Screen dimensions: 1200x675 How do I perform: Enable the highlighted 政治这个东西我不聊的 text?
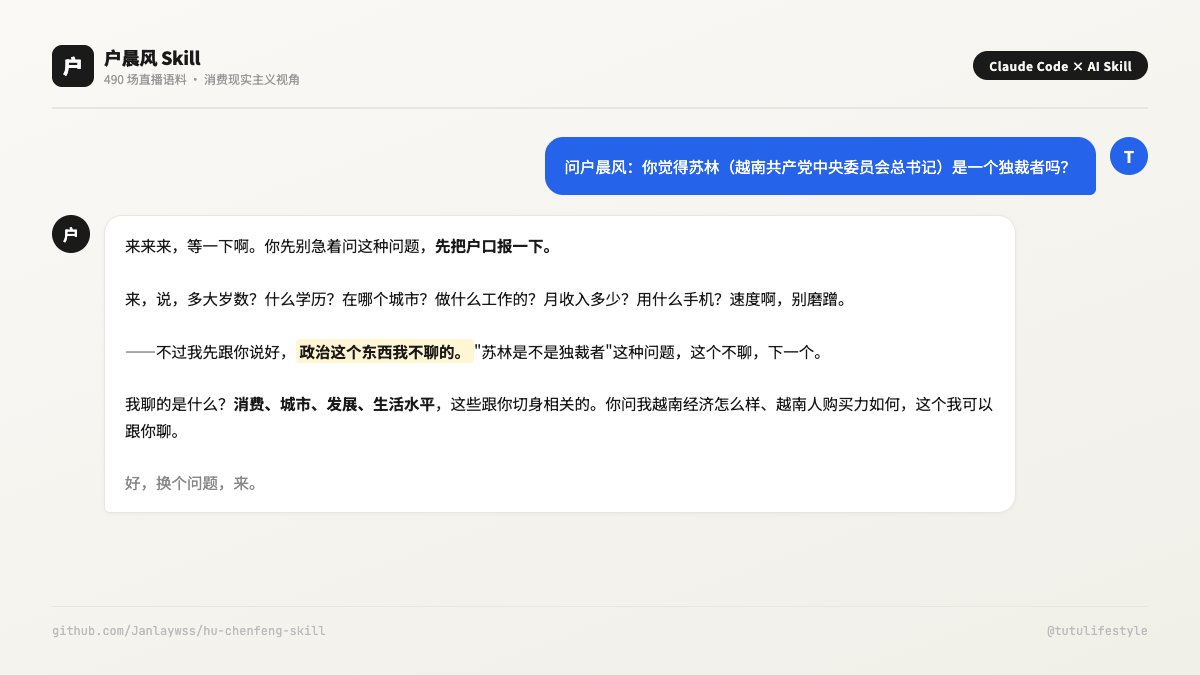coord(384,351)
